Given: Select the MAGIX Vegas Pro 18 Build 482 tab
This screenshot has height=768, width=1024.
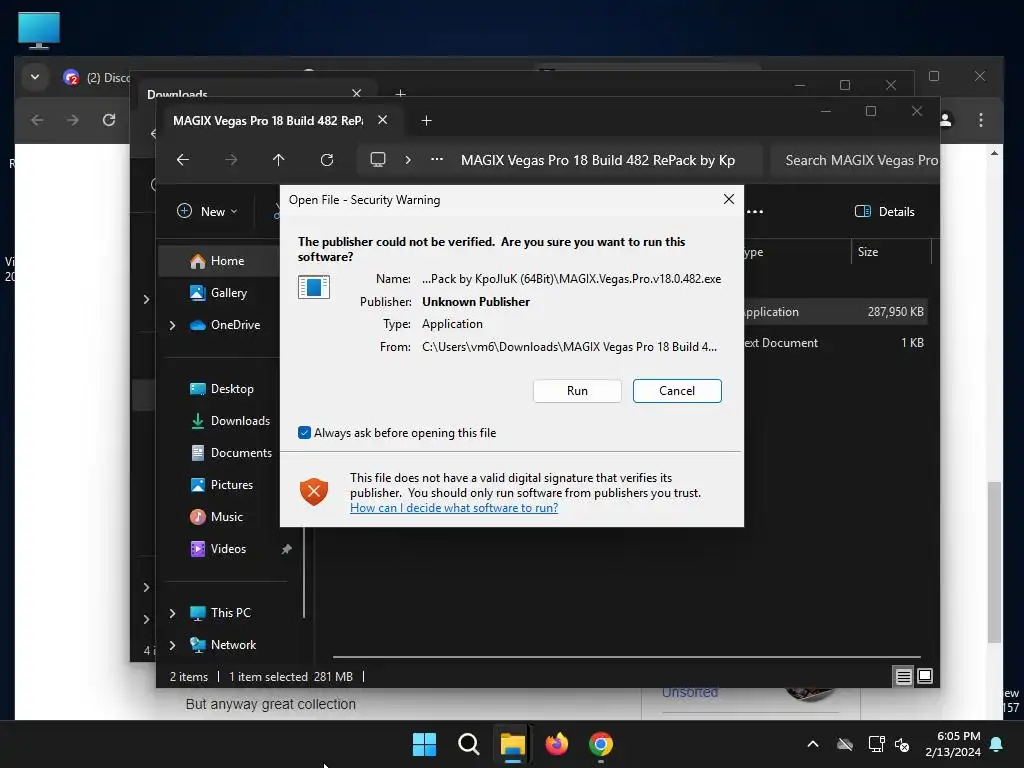Looking at the screenshot, I should (268, 120).
